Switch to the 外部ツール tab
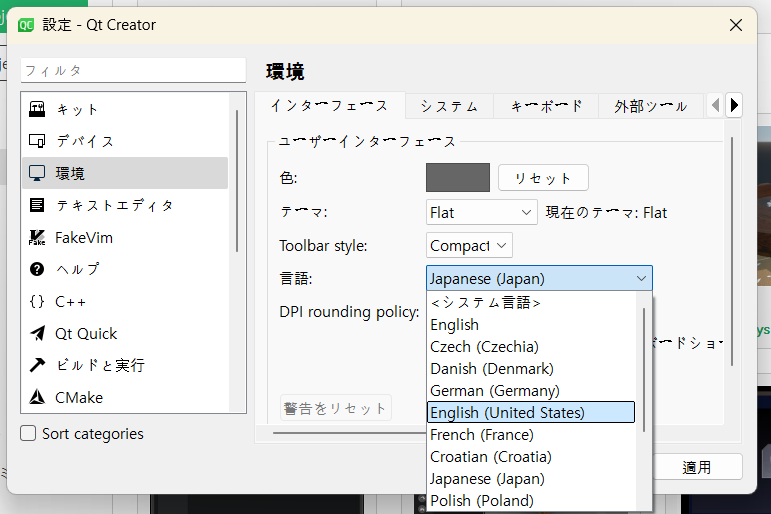The image size is (771, 514). click(x=651, y=106)
